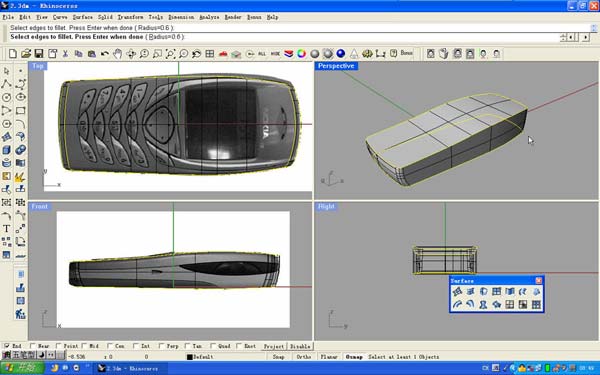The width and height of the screenshot is (600, 375).
Task: Enable the Perp osnap checkbox
Action: click(x=161, y=346)
